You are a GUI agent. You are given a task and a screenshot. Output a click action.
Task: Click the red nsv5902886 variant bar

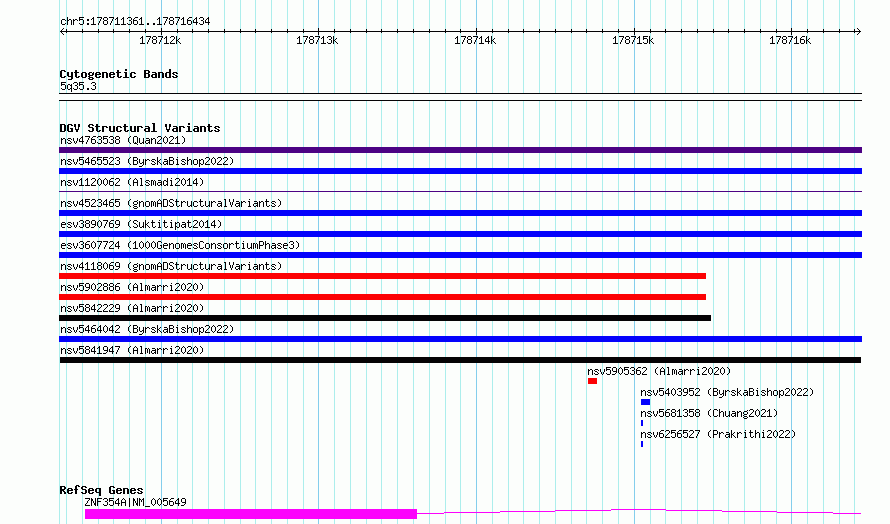click(383, 297)
